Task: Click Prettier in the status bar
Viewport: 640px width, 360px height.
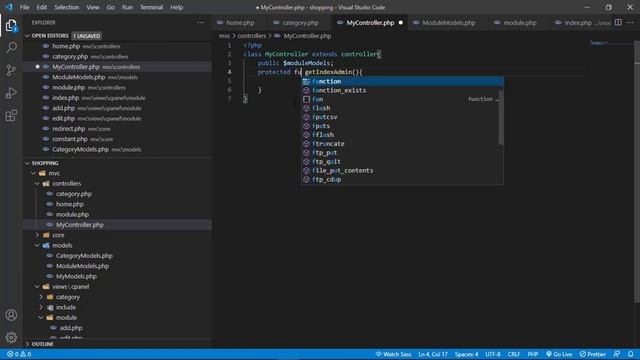Action: tap(593, 354)
